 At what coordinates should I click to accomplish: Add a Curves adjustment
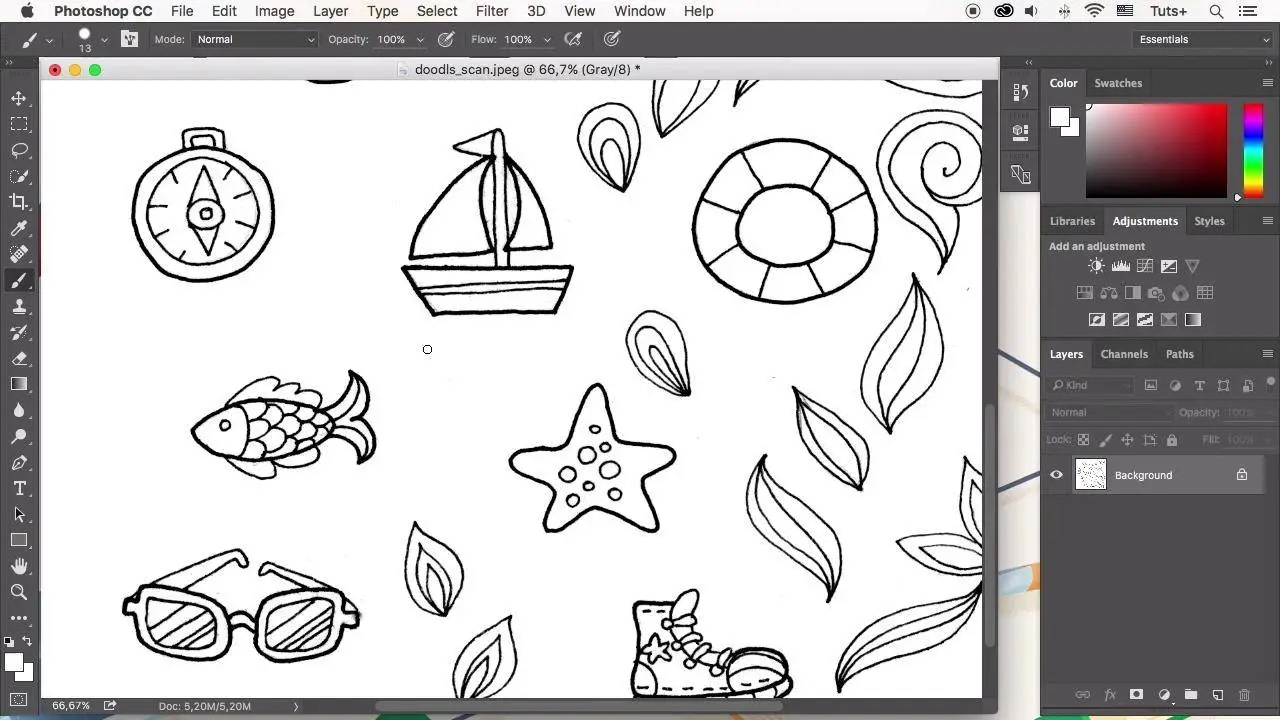click(1145, 266)
